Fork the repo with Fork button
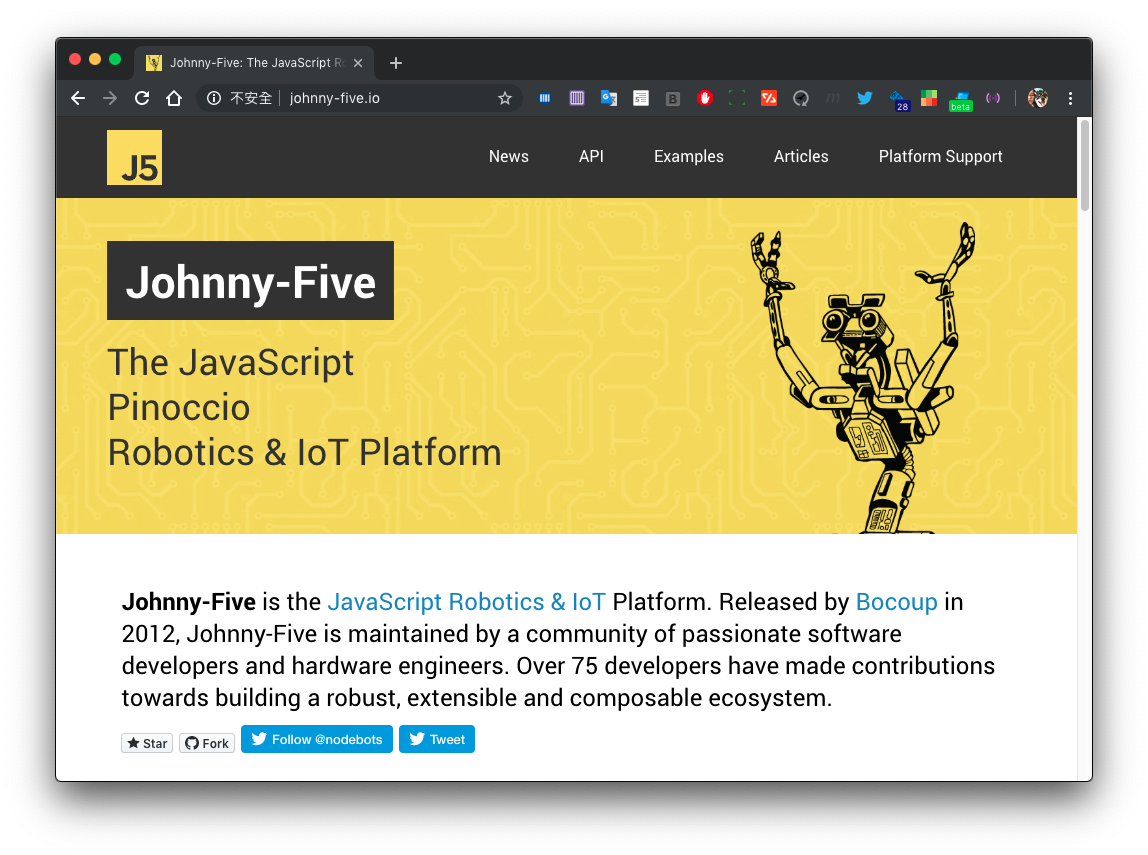The height and width of the screenshot is (855, 1148). 207,743
